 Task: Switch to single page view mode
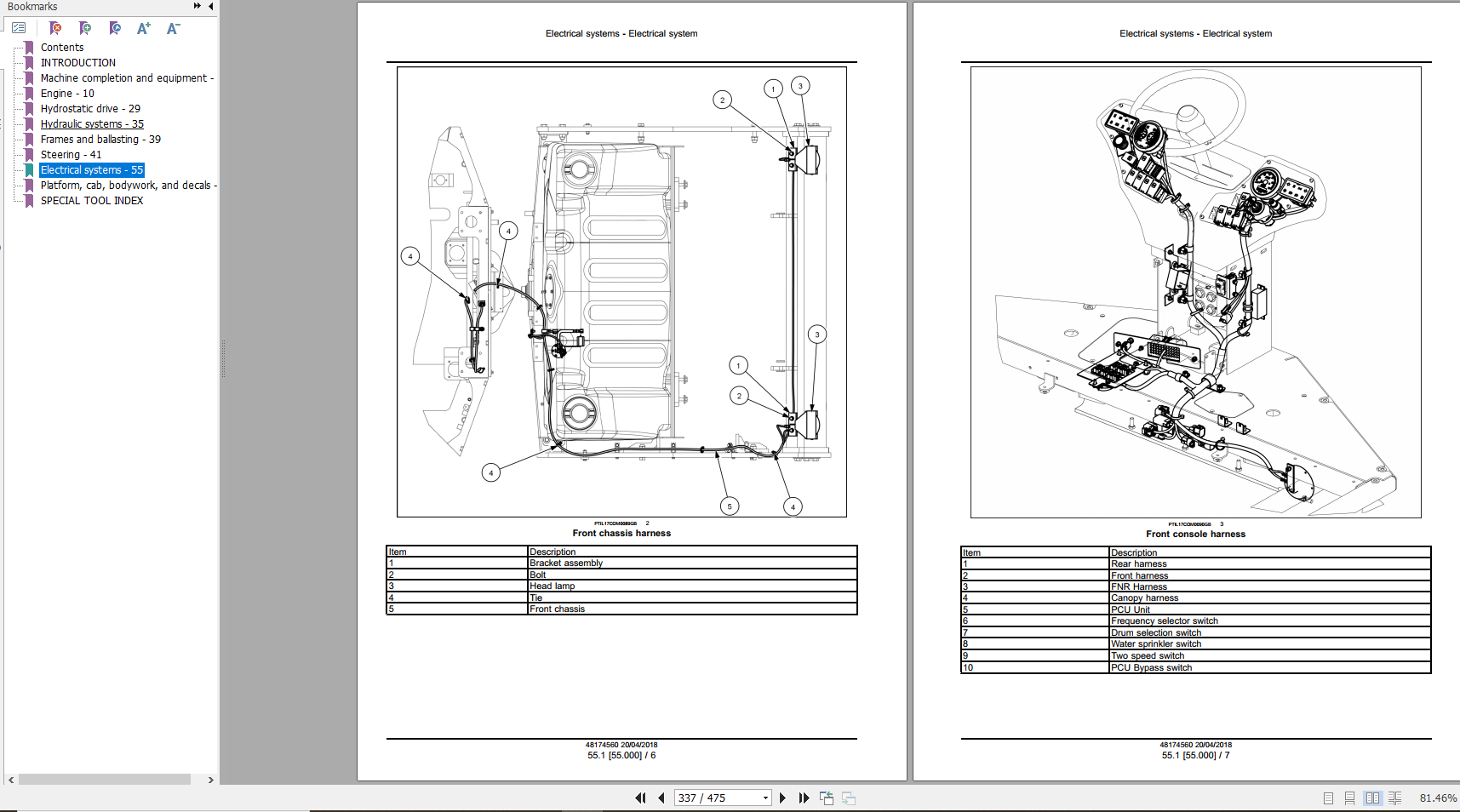1327,798
